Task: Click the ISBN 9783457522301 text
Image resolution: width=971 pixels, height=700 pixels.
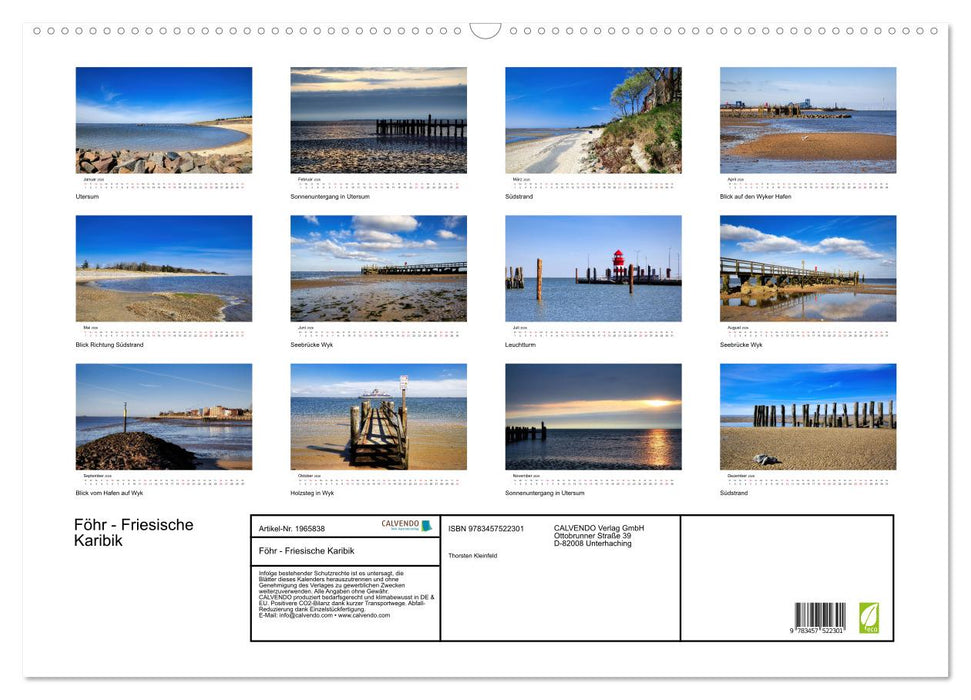Action: click(x=485, y=528)
